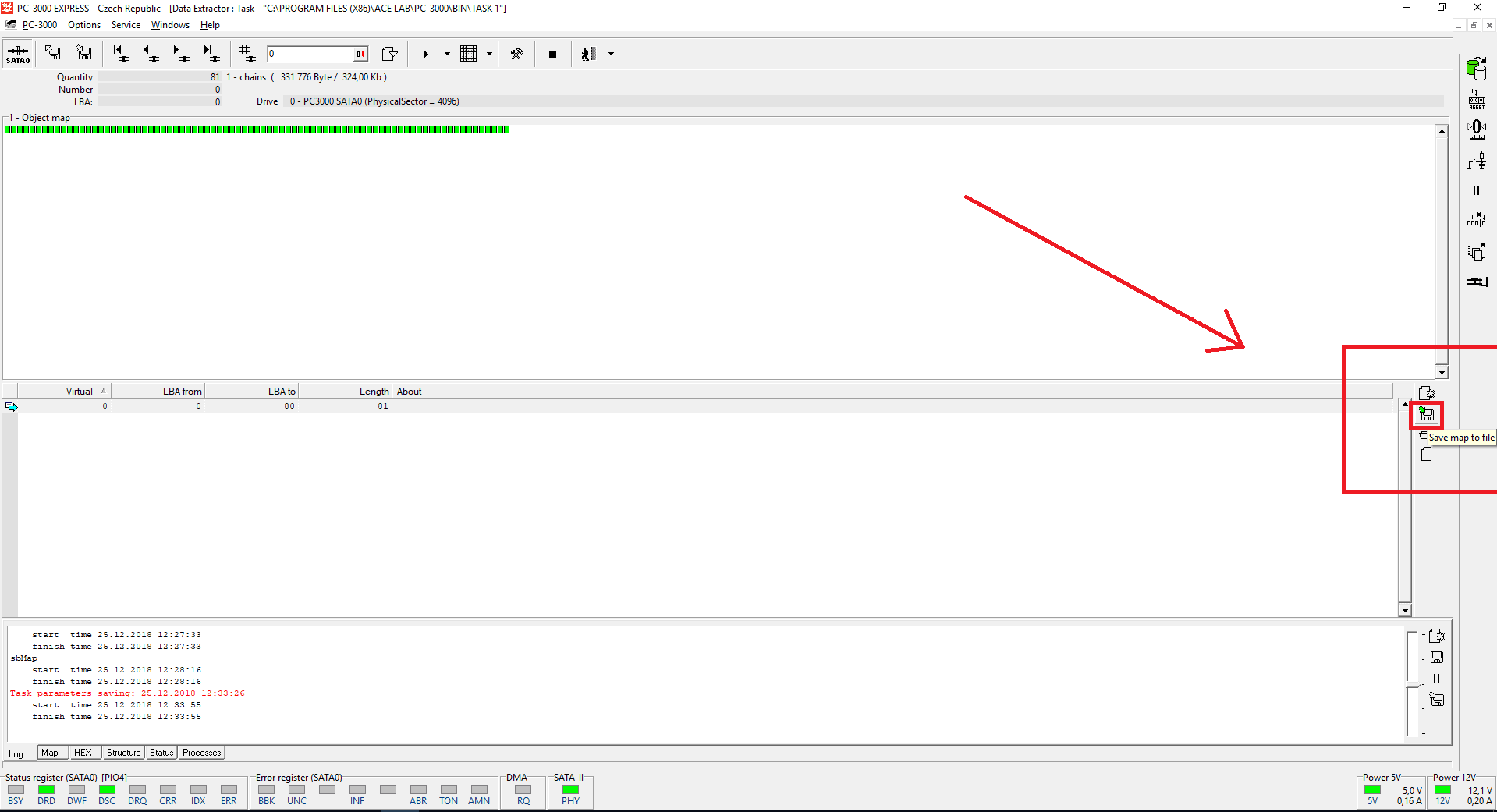Click the pause log icon

click(1437, 678)
